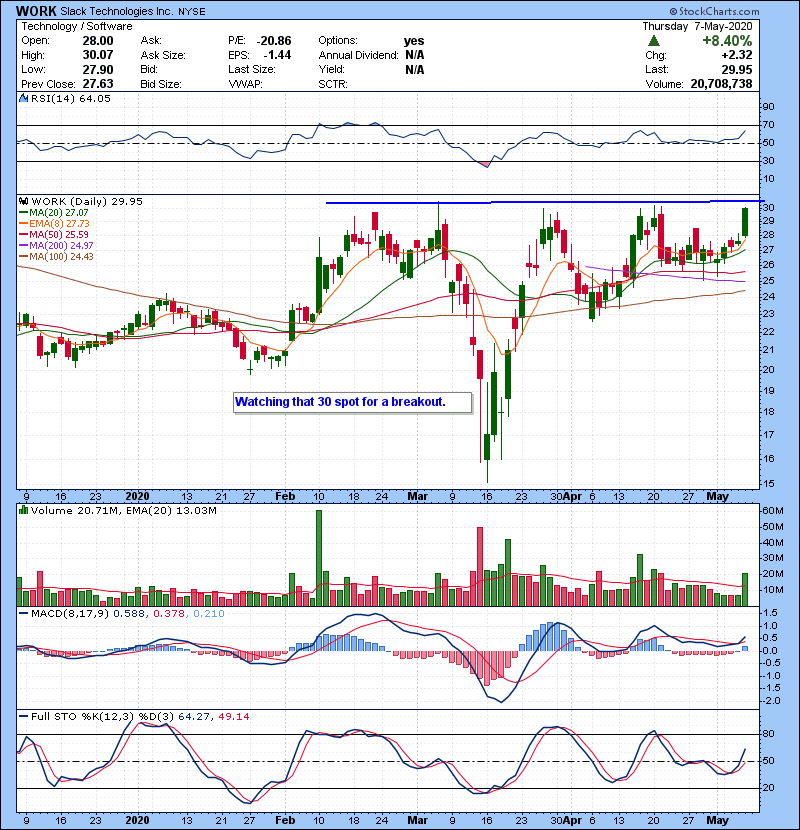This screenshot has width=800, height=830.
Task: Select the Low value 27.90
Action: [98, 69]
